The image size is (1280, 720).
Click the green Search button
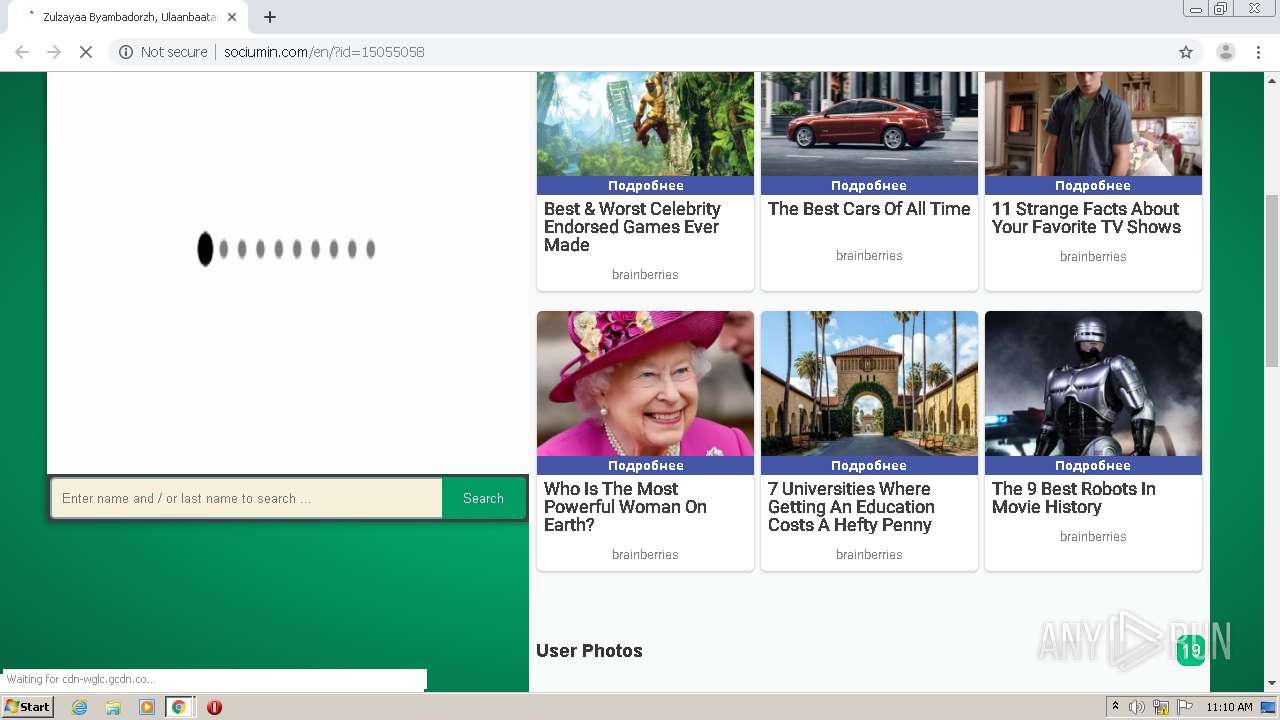pyautogui.click(x=483, y=498)
